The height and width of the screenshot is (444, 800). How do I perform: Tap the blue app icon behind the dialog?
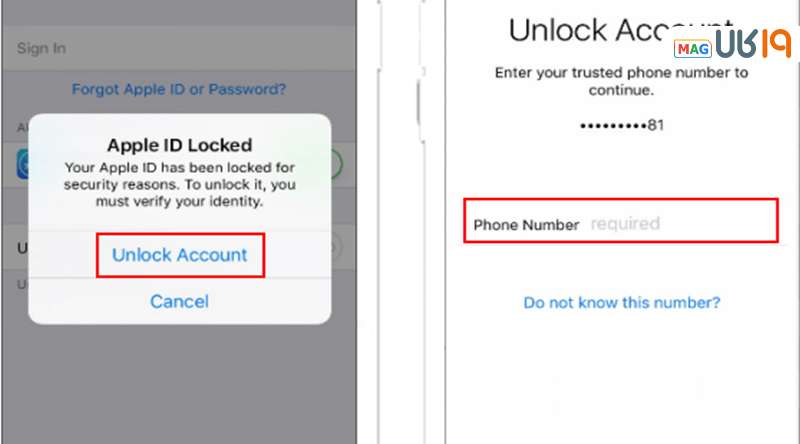point(22,165)
